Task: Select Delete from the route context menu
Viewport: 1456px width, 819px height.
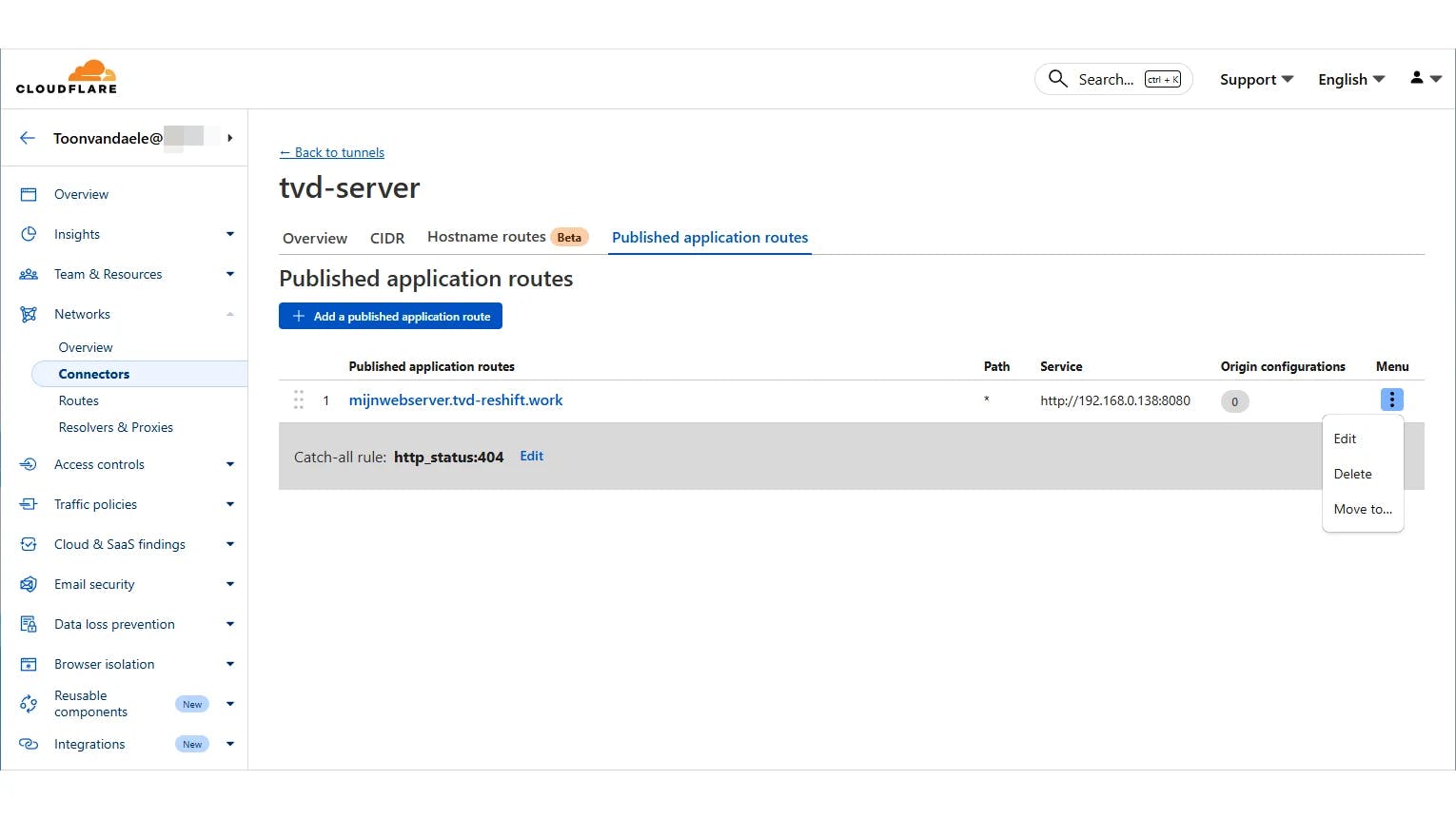Action: coord(1352,474)
